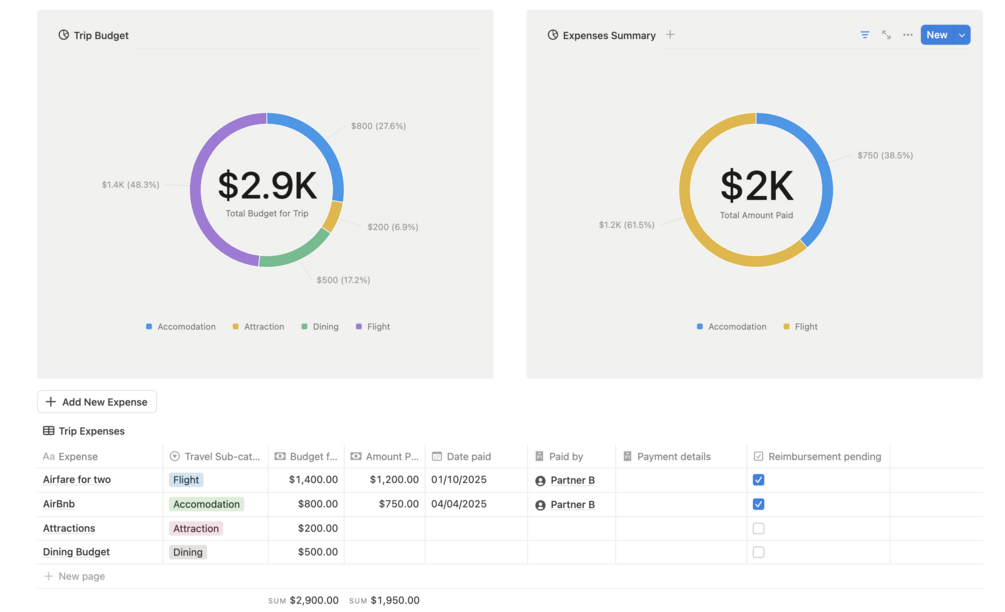Click Accomodation legend swatch in Trip Budget

149,326
